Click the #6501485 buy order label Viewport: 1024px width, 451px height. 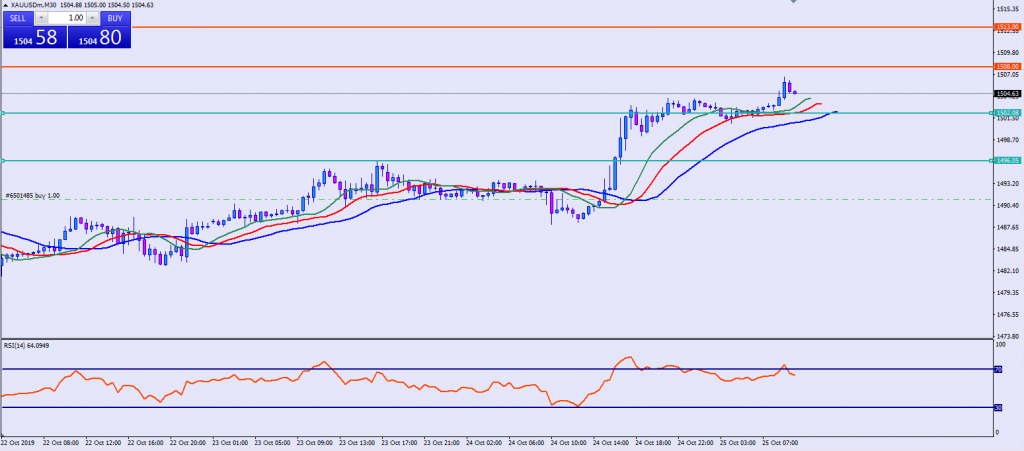click(x=32, y=195)
